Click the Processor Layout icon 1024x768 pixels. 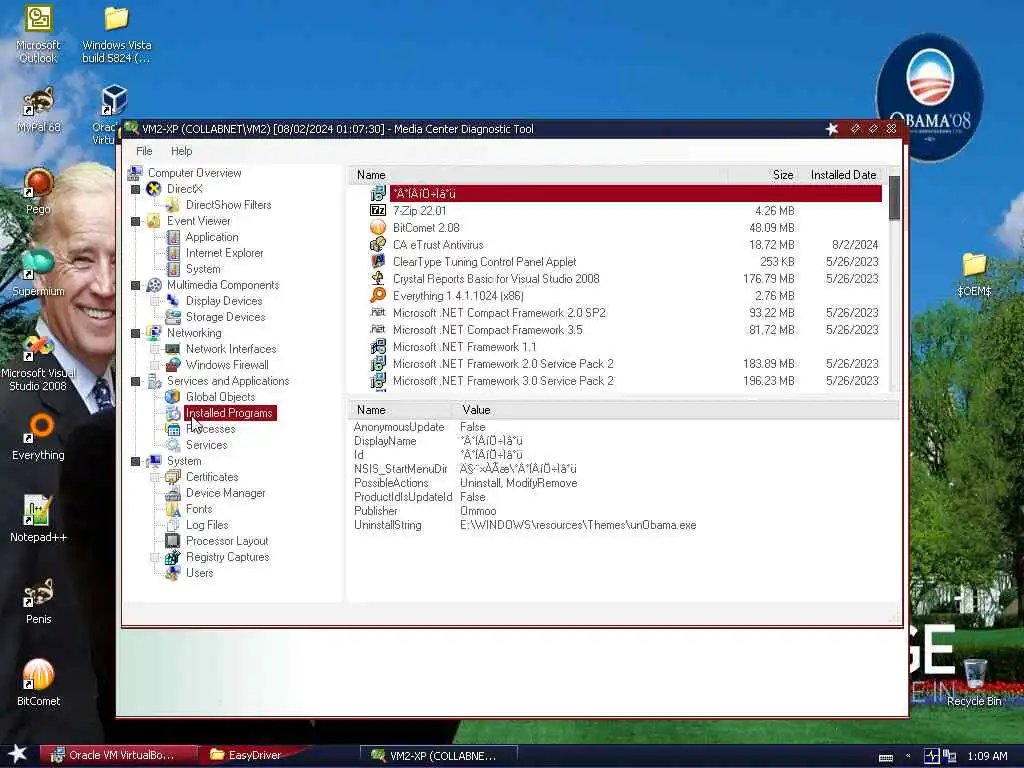pyautogui.click(x=172, y=541)
